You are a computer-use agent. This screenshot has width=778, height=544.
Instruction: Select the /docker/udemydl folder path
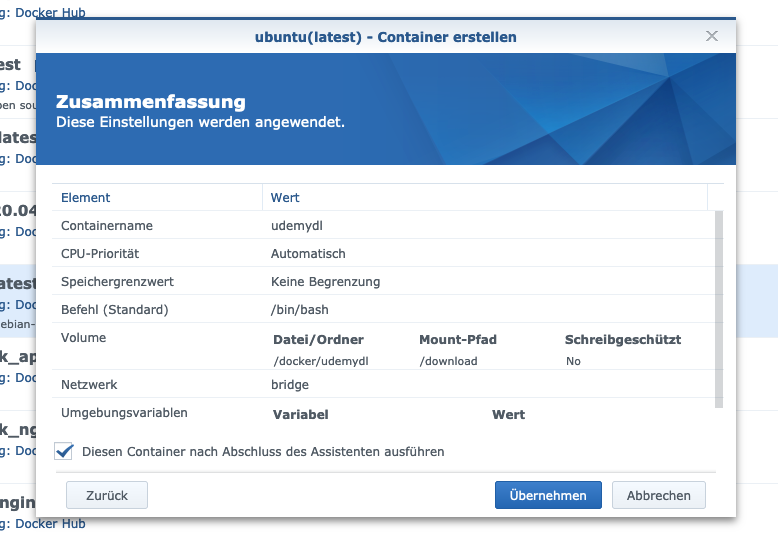[x=321, y=361]
